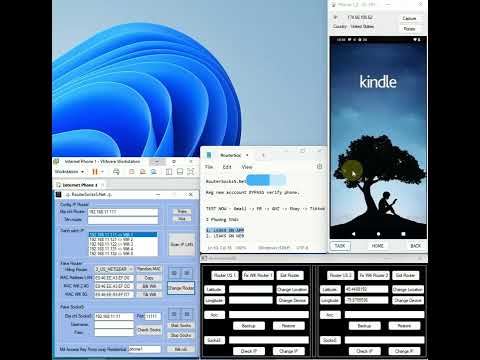480x360 pixels.
Task: Click the empty Latitude field in left panel
Action: click(251, 290)
